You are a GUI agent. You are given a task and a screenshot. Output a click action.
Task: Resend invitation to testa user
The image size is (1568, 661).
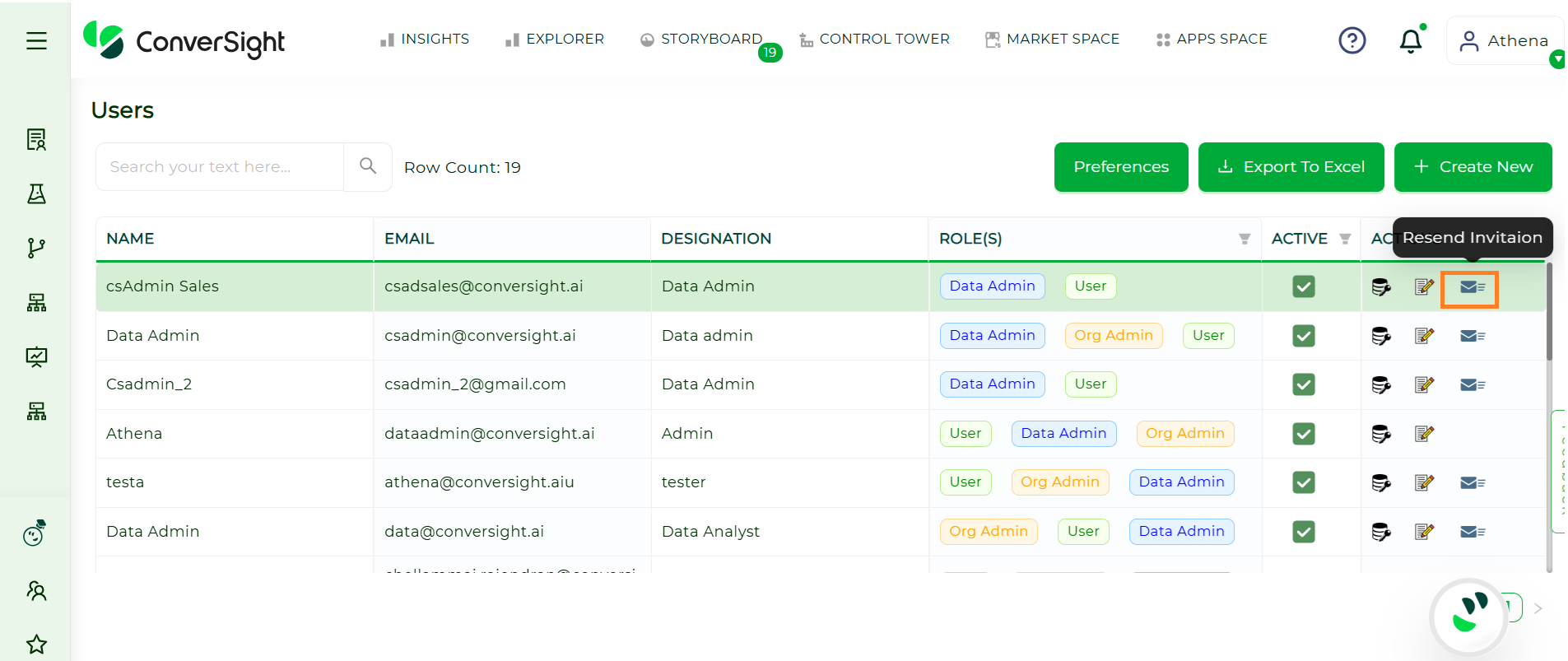point(1472,482)
